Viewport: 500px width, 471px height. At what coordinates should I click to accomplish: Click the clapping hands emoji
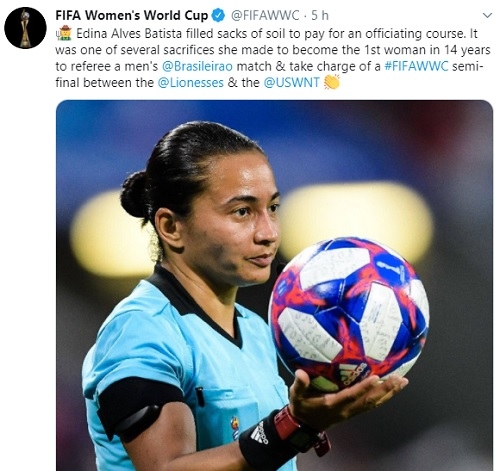[332, 82]
